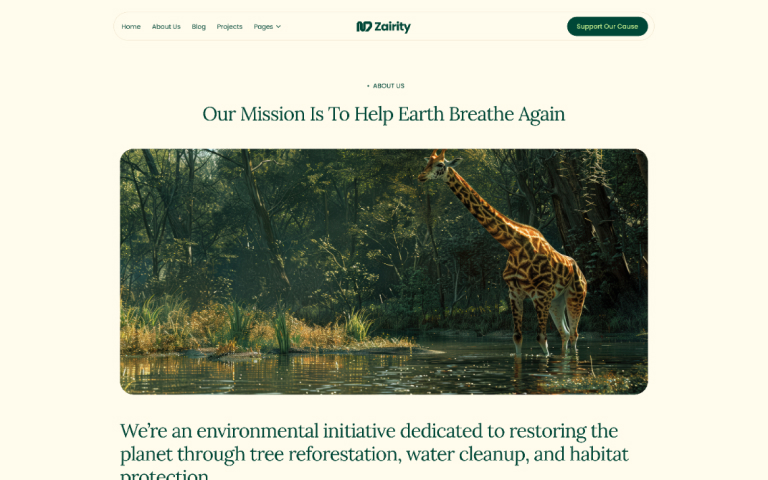The height and width of the screenshot is (480, 768).
Task: Click the Zairity leaf logo icon
Action: point(364,26)
